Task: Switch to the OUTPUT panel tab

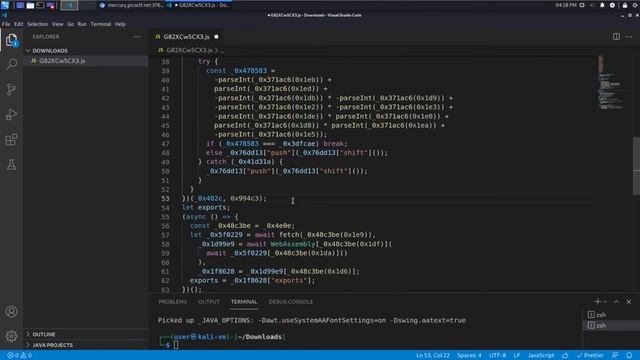Action: tap(209, 302)
